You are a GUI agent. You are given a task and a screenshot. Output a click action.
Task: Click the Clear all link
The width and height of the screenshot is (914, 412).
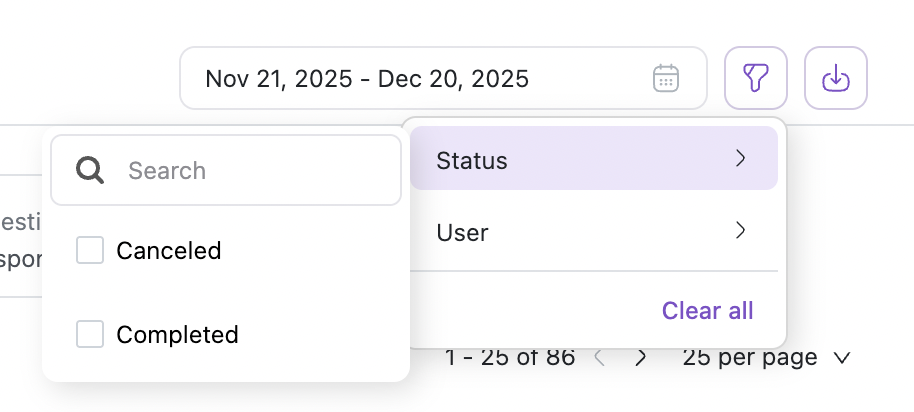coord(707,310)
